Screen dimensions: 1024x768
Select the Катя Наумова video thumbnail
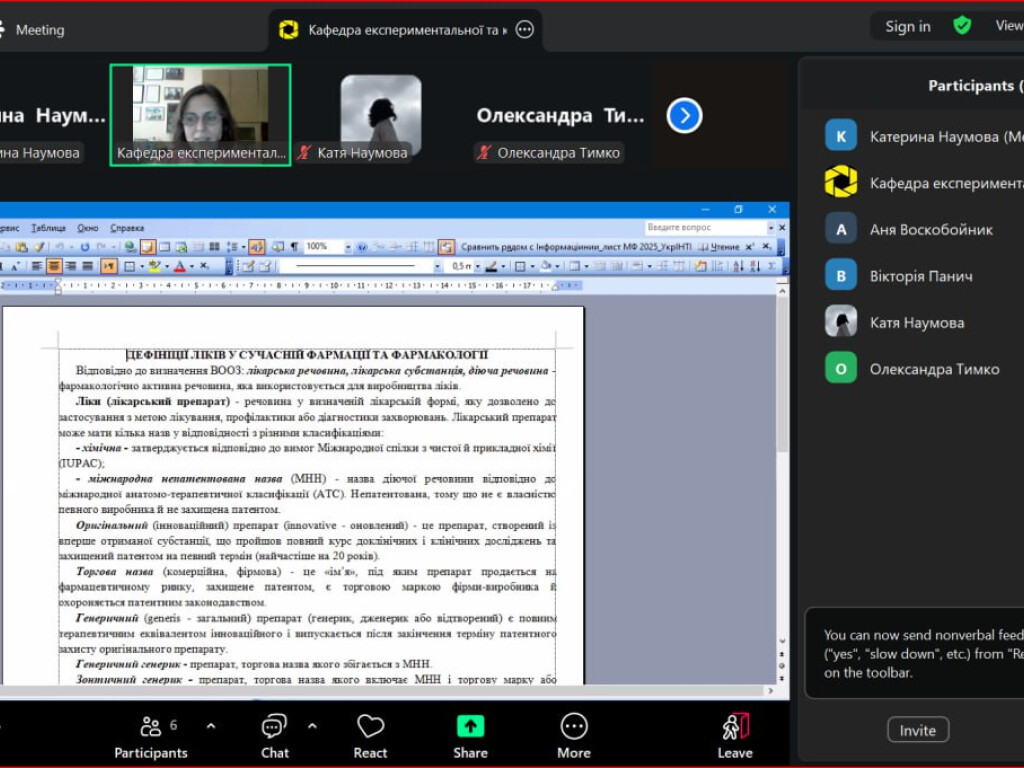pos(380,115)
